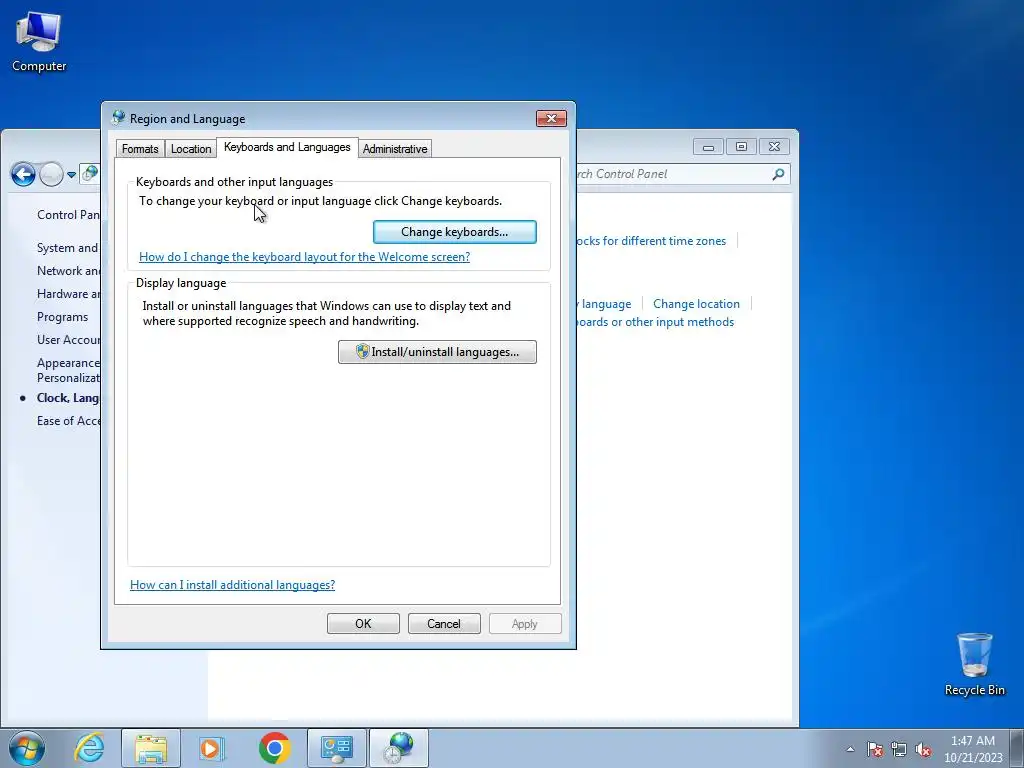This screenshot has height=768, width=1024.
Task: Launch Windows Media Player from taskbar
Action: [x=211, y=748]
